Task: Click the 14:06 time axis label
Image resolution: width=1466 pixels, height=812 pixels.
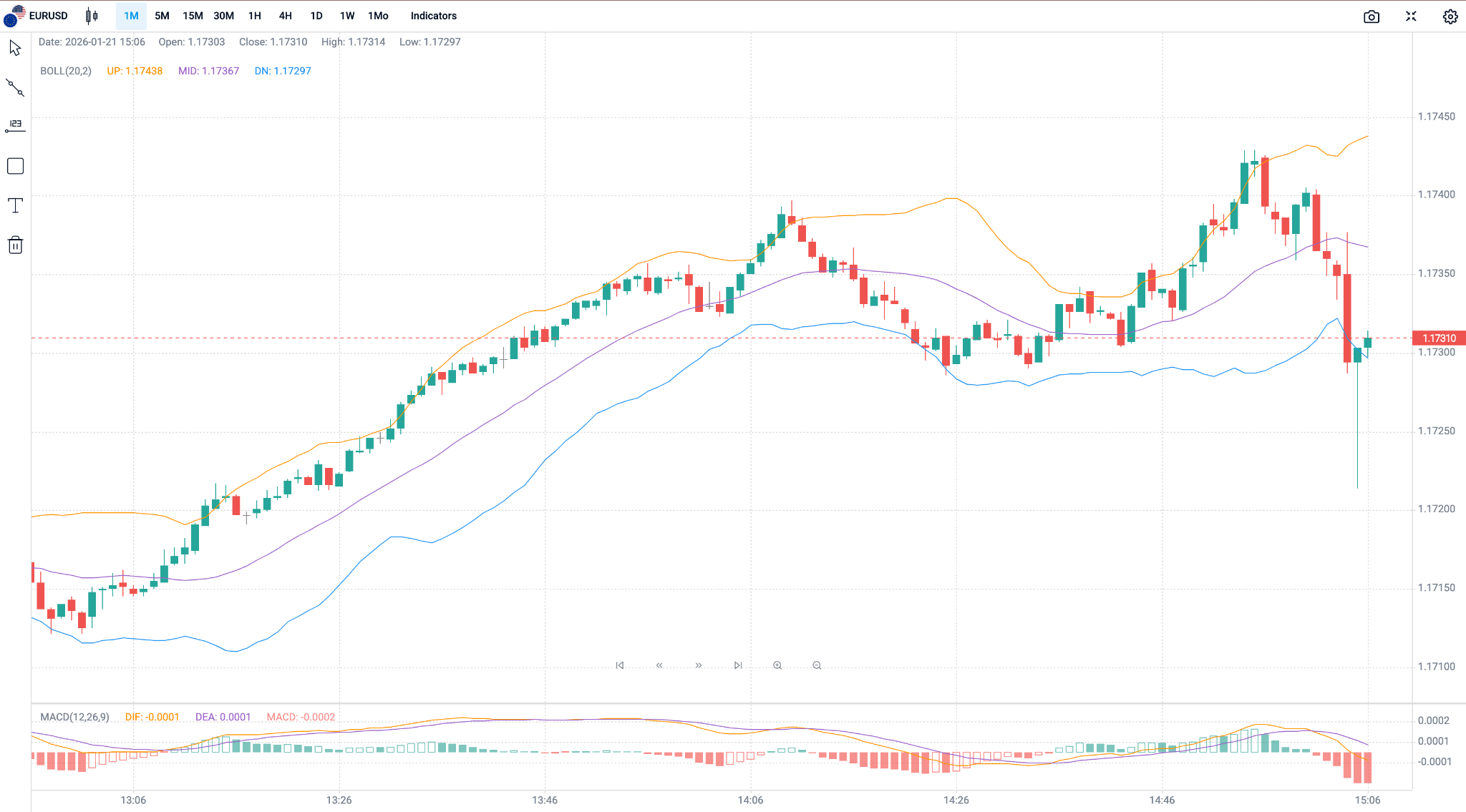Action: 750,800
